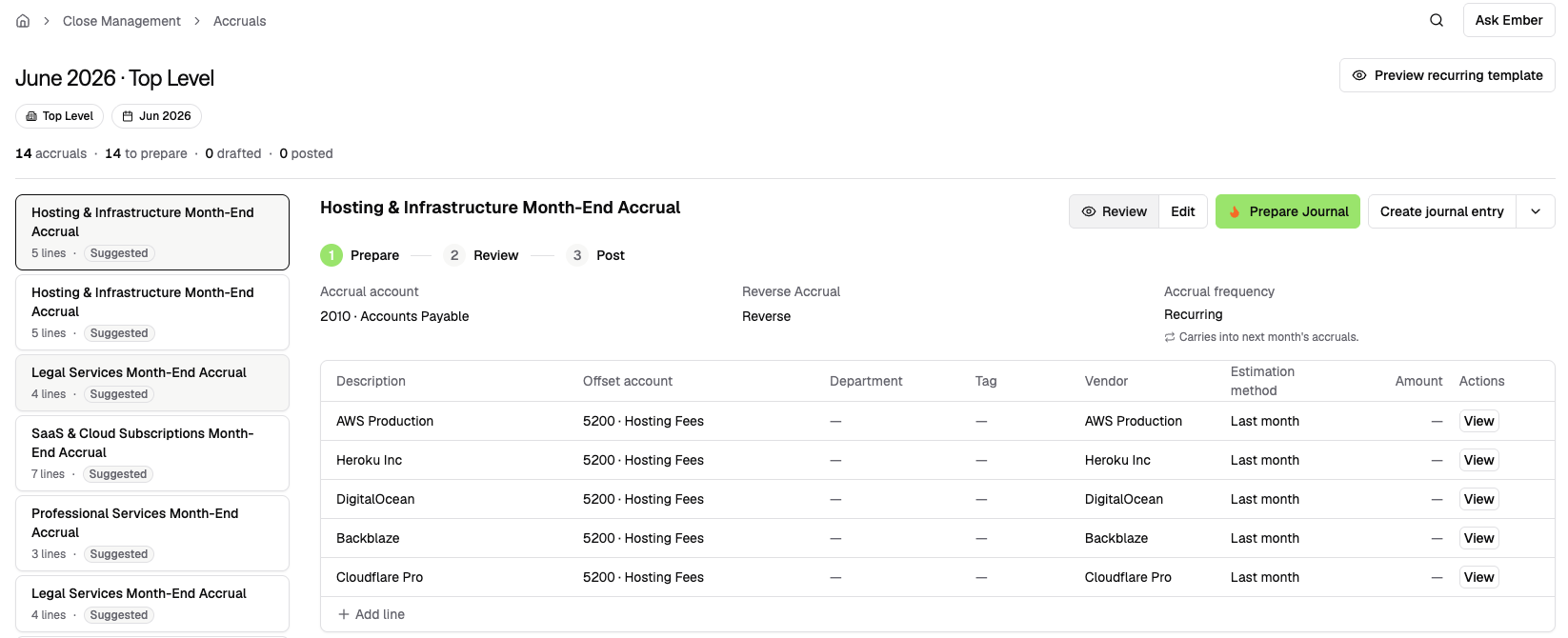View the Backblaze line
1568x638 pixels.
click(1478, 538)
